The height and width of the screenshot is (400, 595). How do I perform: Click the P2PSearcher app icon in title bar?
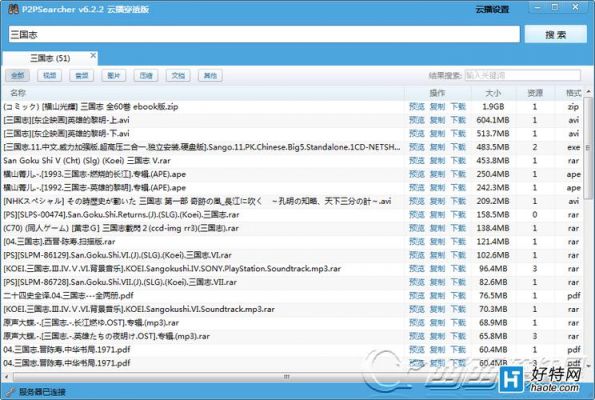[13, 9]
